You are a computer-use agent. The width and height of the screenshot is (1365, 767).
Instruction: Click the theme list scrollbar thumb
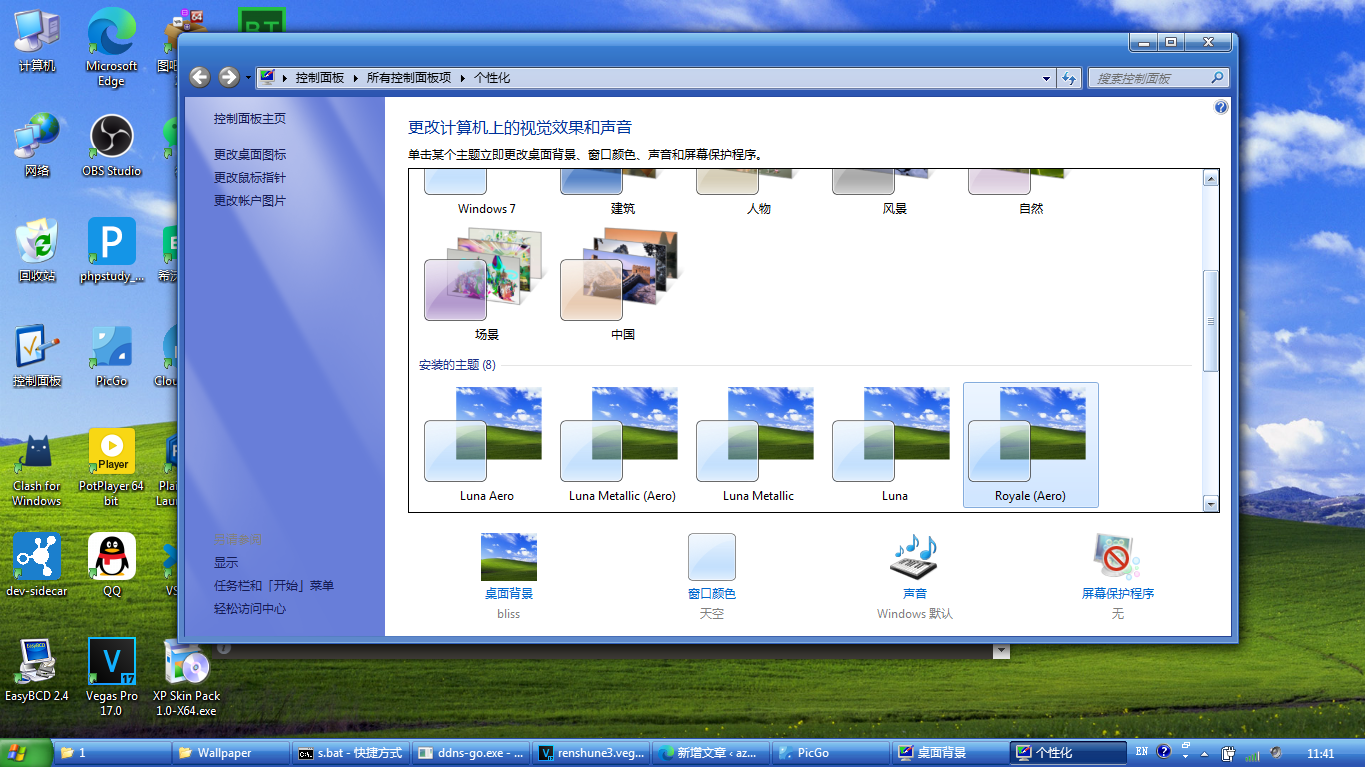[x=1211, y=321]
